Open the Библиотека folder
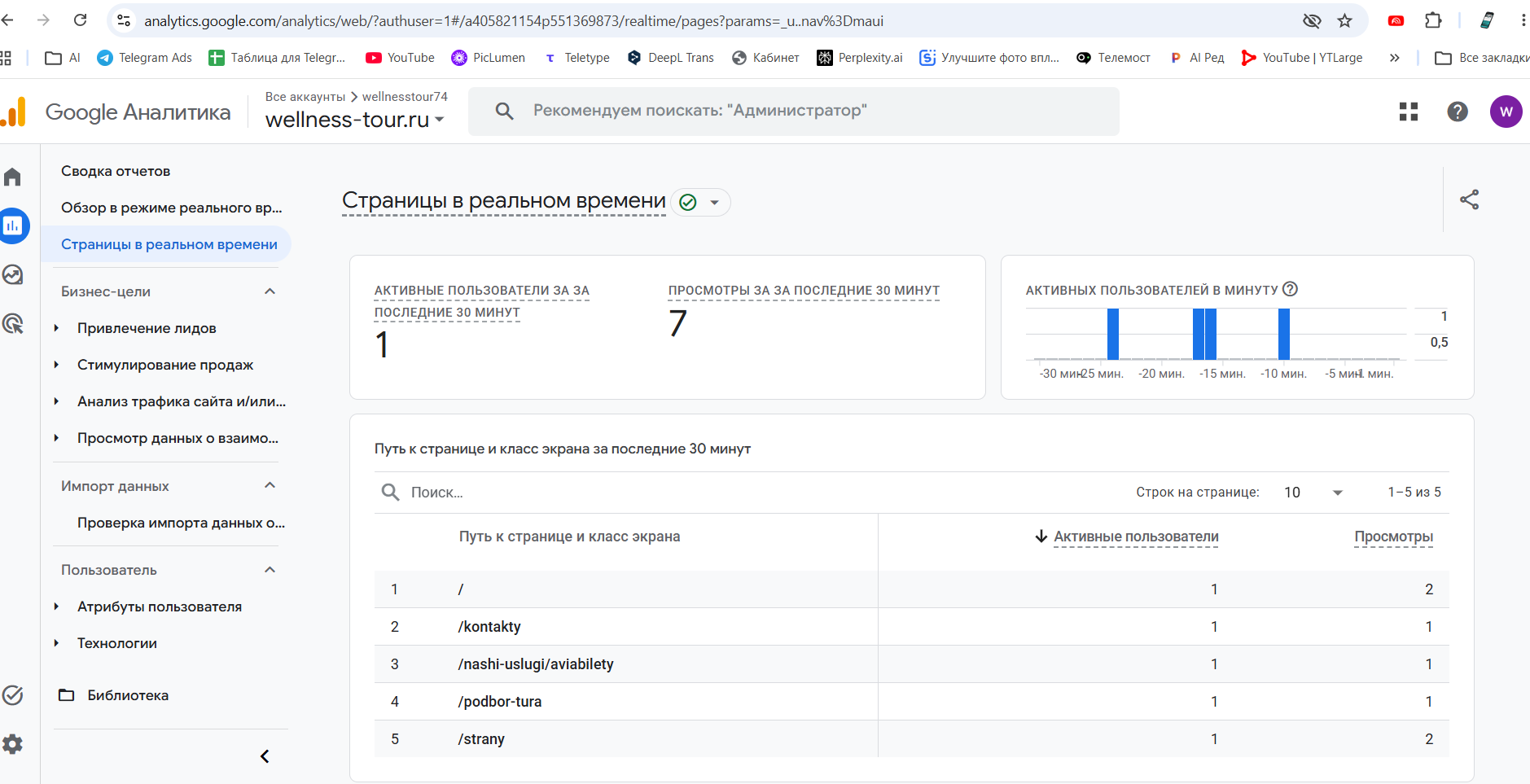The height and width of the screenshot is (784, 1530). click(113, 695)
